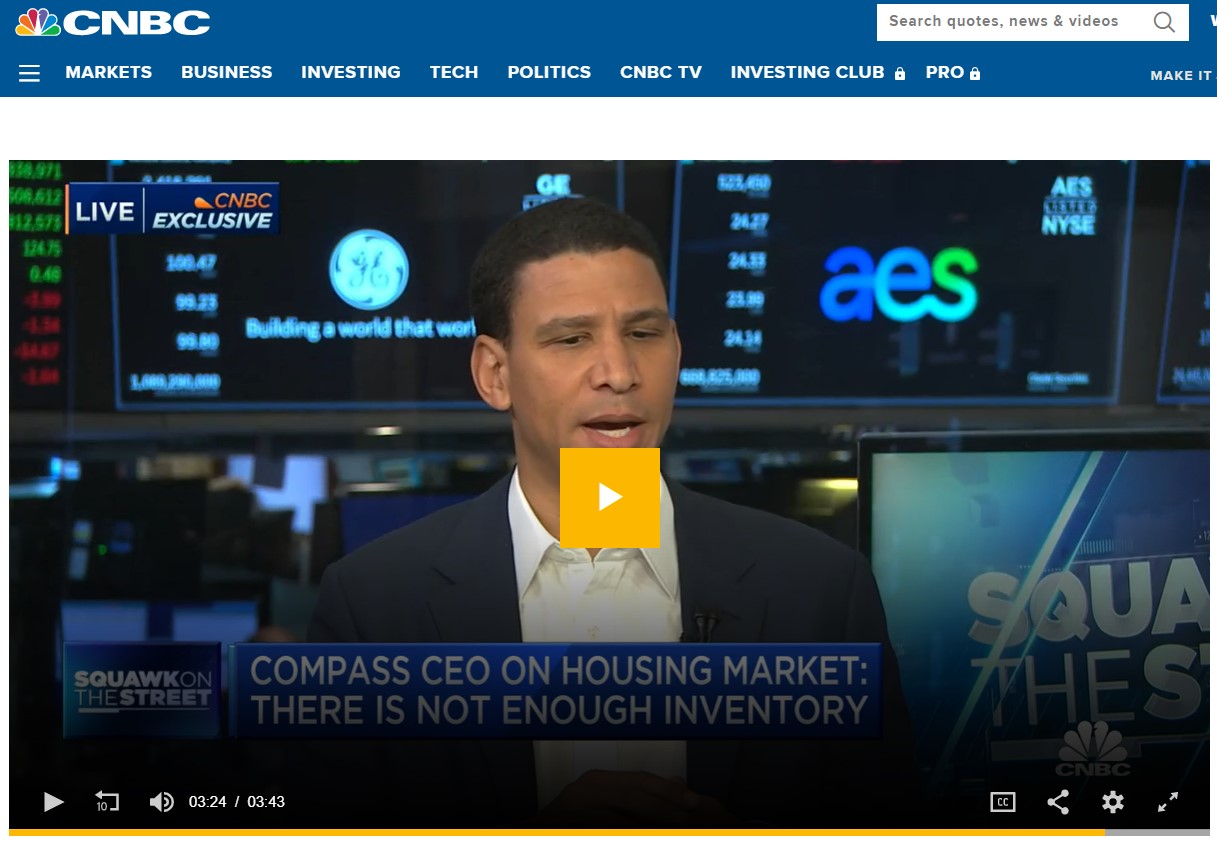The width and height of the screenshot is (1217, 842).
Task: Enter fullscreen video mode
Action: click(x=1168, y=802)
